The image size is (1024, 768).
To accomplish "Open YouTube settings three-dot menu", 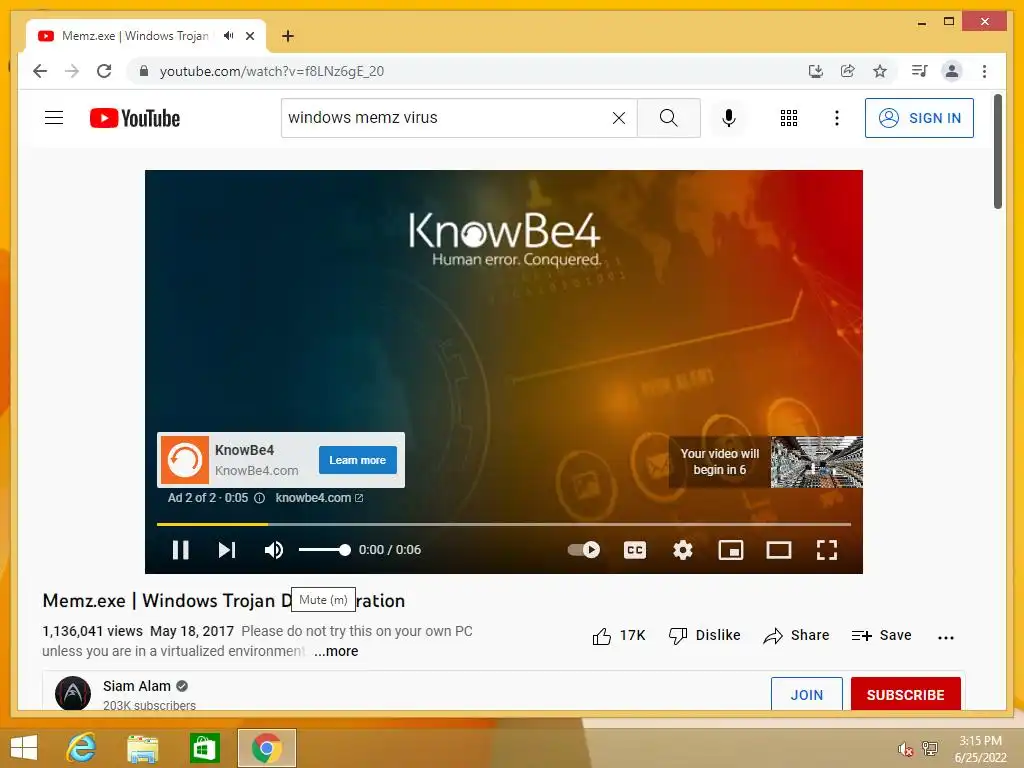I will pyautogui.click(x=837, y=118).
